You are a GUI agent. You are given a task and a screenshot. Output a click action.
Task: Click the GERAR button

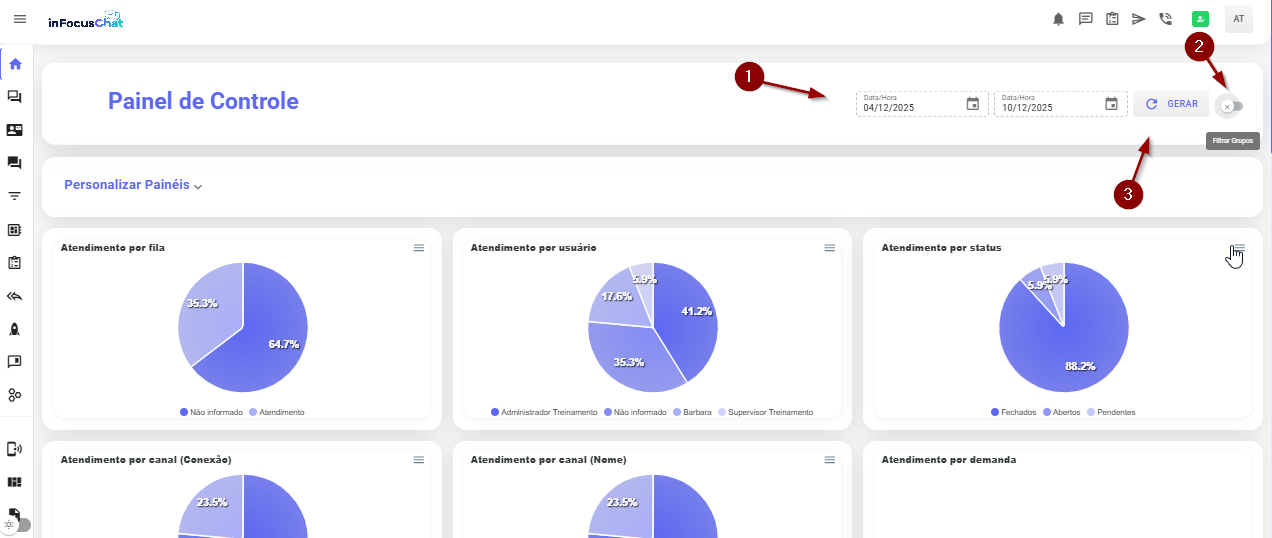(x=1171, y=104)
